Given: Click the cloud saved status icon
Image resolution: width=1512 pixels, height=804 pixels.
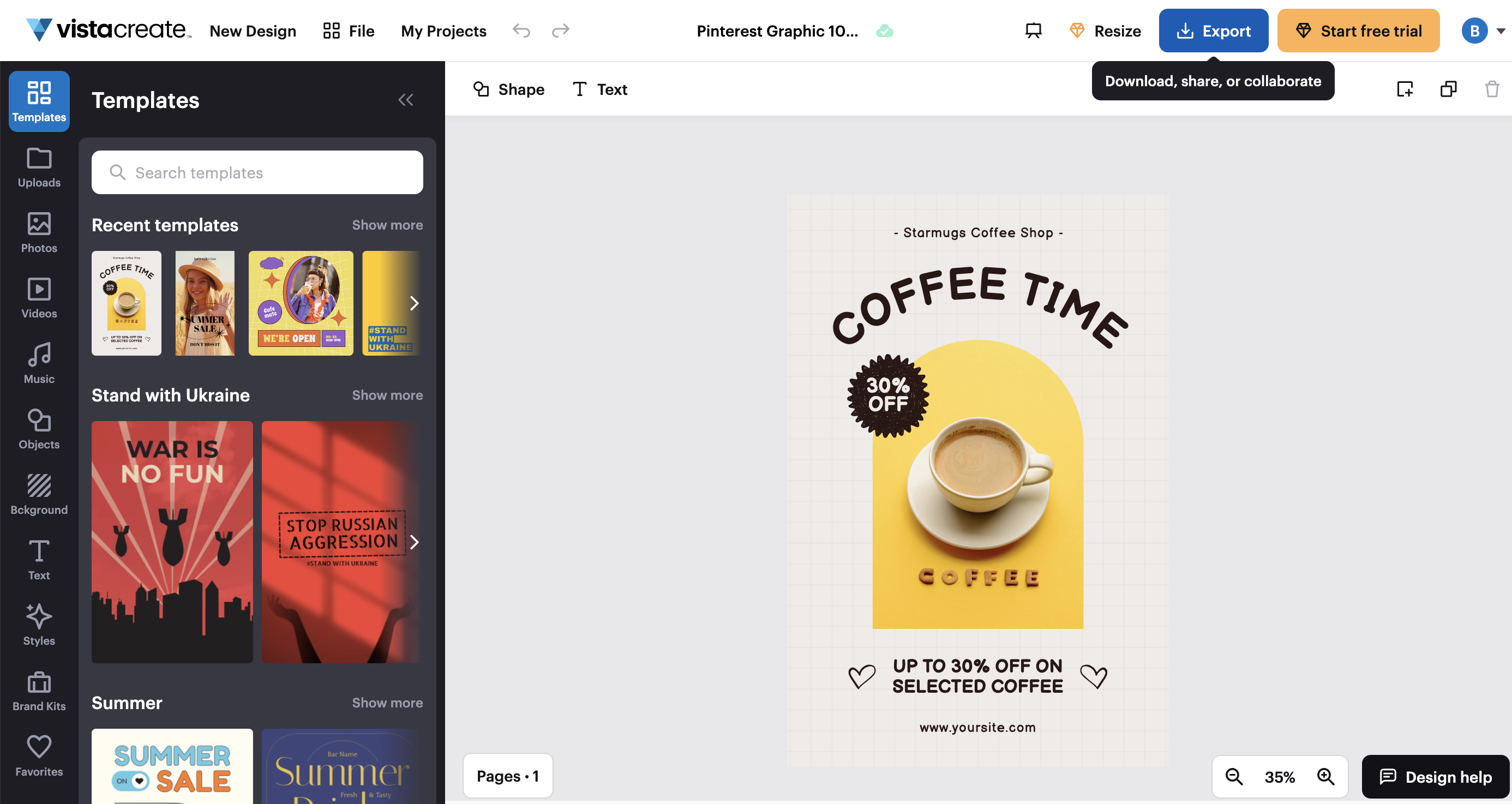Looking at the screenshot, I should pos(885,31).
